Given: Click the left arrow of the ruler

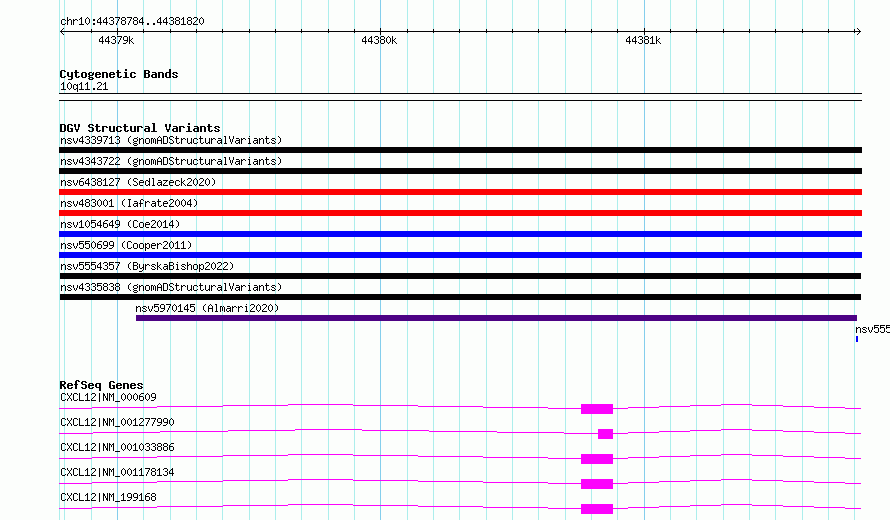Looking at the screenshot, I should 62,31.
